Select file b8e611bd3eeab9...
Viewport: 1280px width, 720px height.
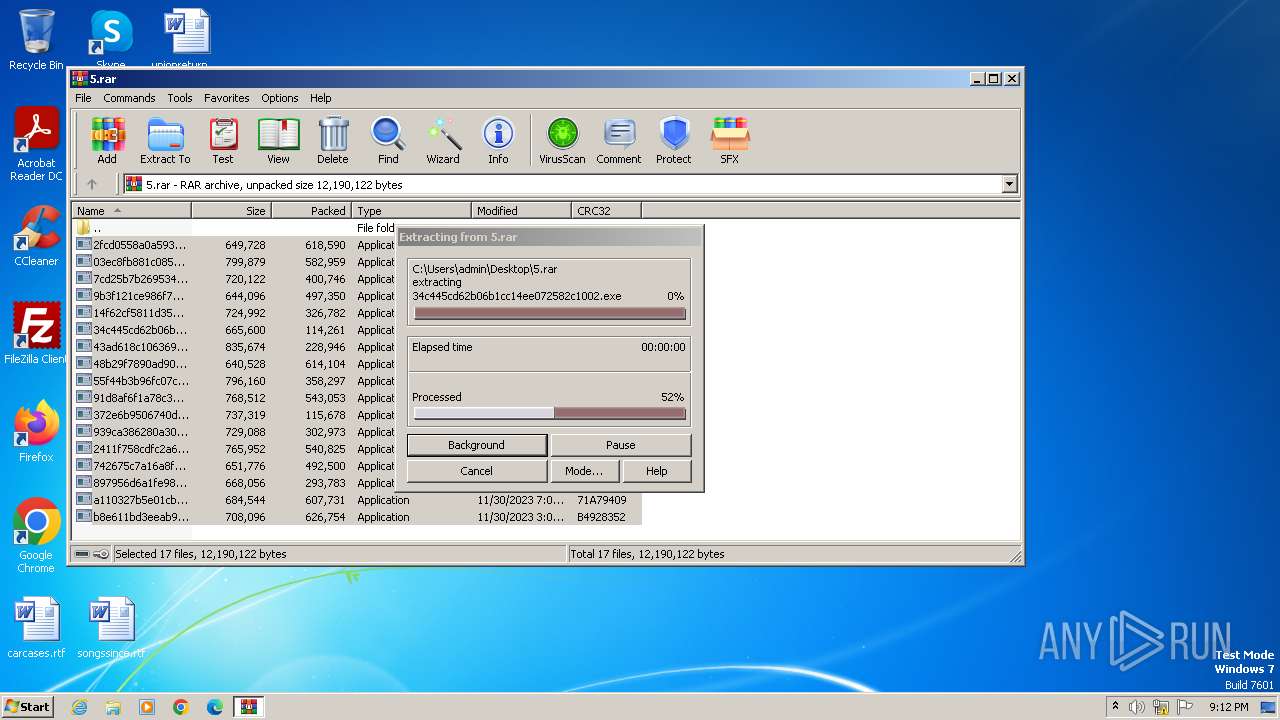(x=357, y=517)
